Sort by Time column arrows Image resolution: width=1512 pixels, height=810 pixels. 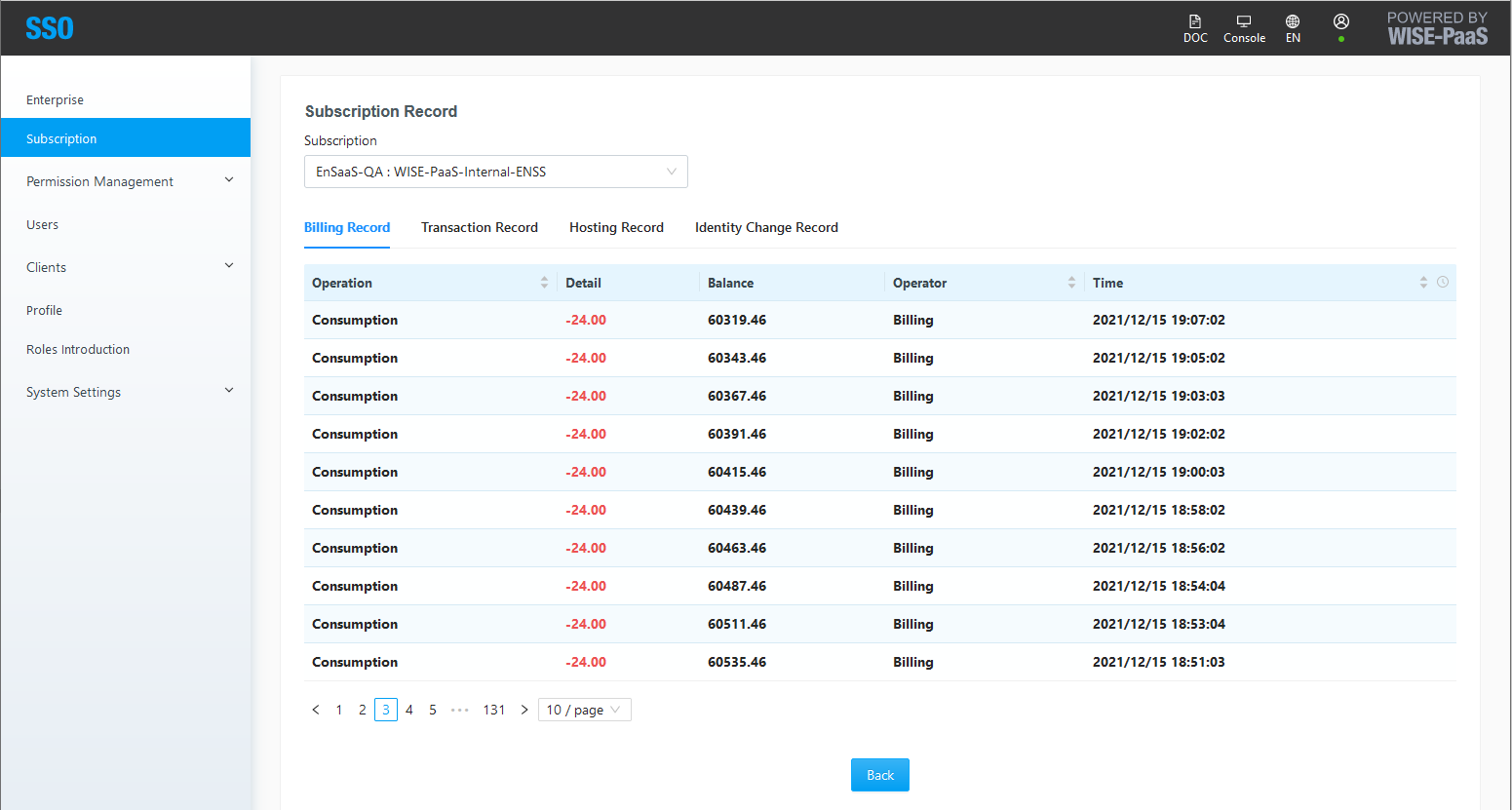pos(1423,283)
